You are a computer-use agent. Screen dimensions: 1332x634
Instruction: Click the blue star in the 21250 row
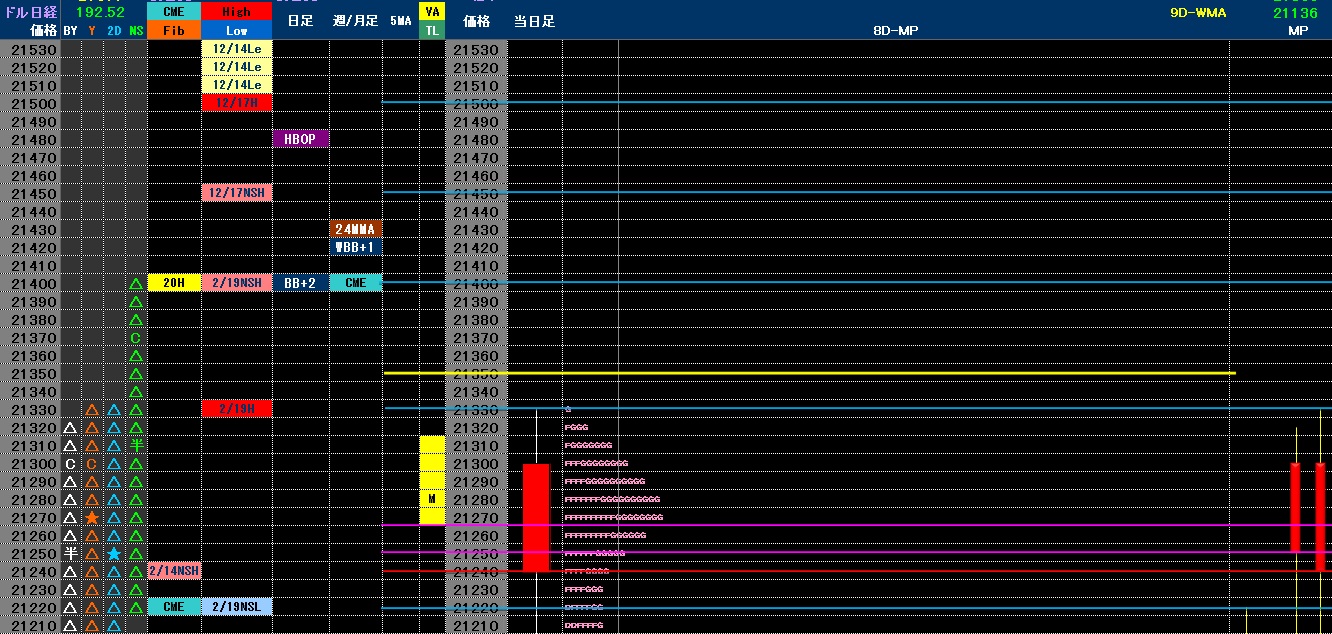point(114,553)
